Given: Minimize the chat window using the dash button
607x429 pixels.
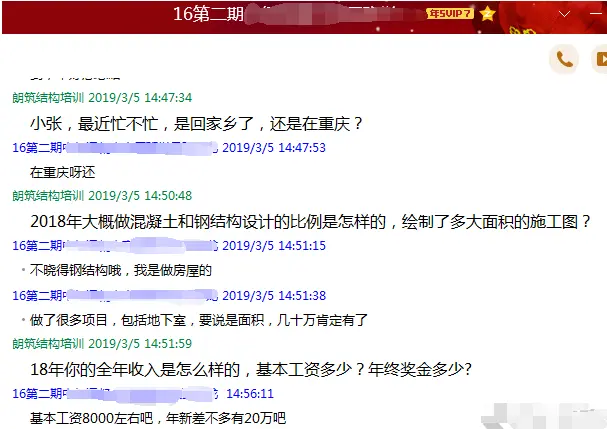Looking at the screenshot, I should pyautogui.click(x=597, y=14).
